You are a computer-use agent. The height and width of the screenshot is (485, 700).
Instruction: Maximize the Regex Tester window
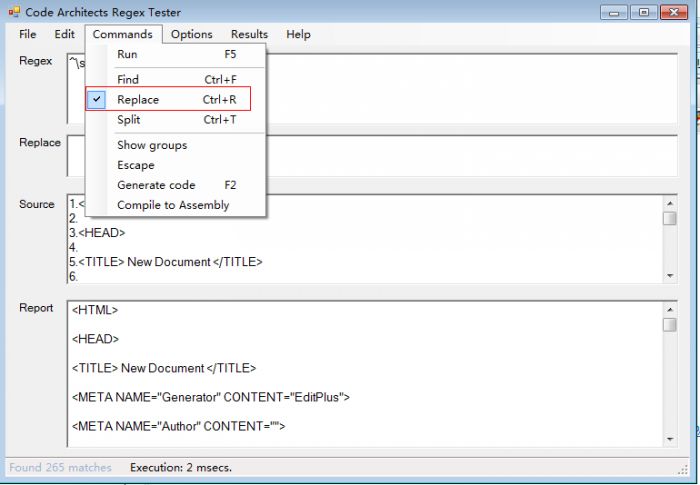642,12
